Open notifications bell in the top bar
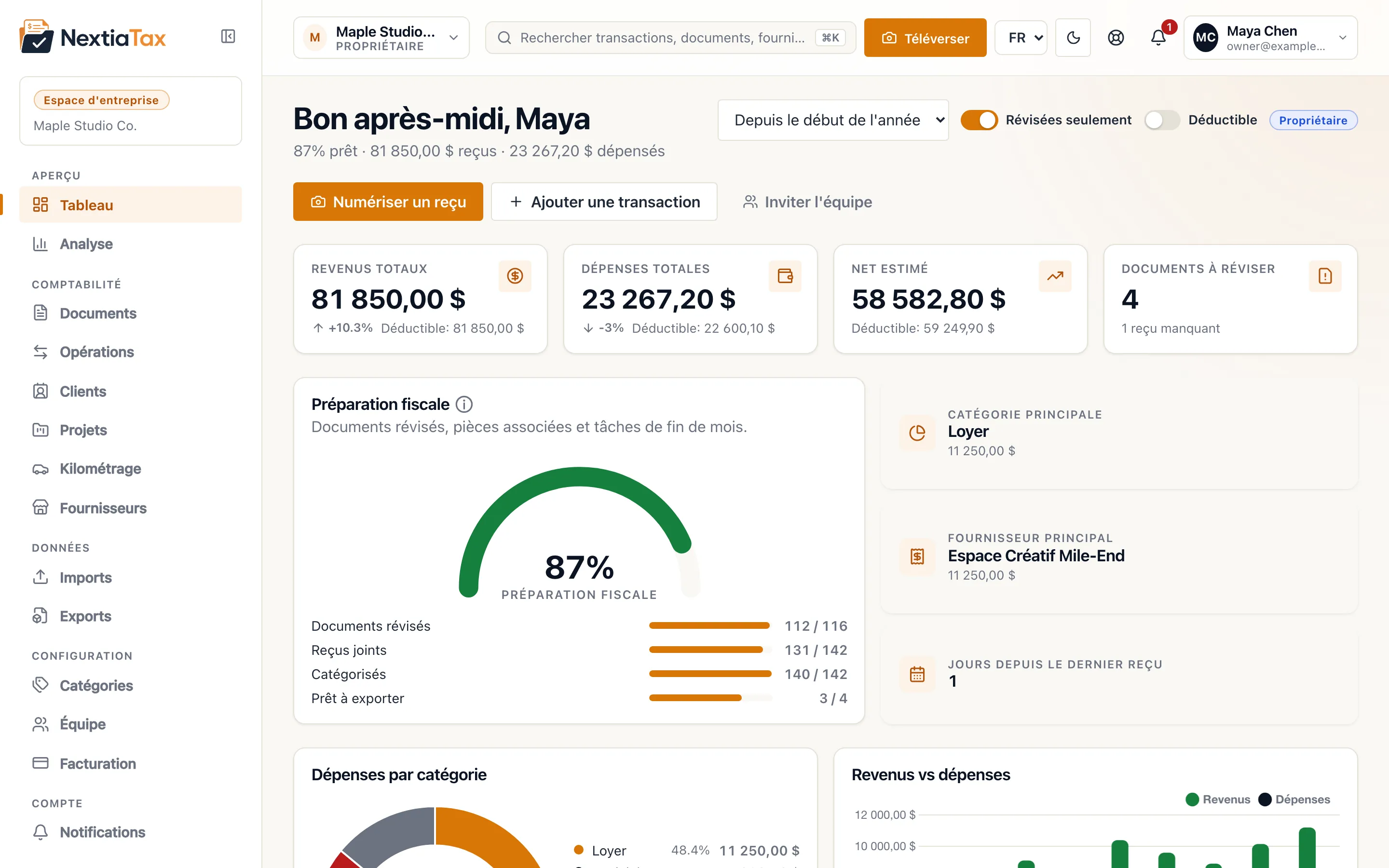 (x=1158, y=38)
